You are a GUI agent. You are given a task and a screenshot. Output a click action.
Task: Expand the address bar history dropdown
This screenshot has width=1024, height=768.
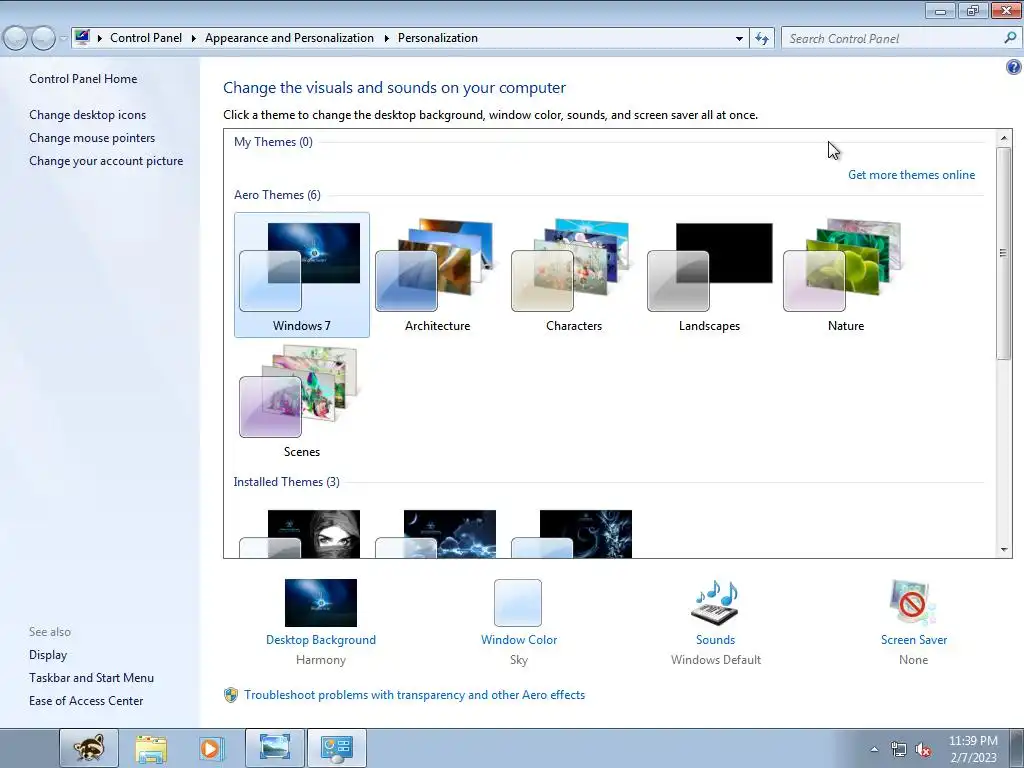pos(739,39)
